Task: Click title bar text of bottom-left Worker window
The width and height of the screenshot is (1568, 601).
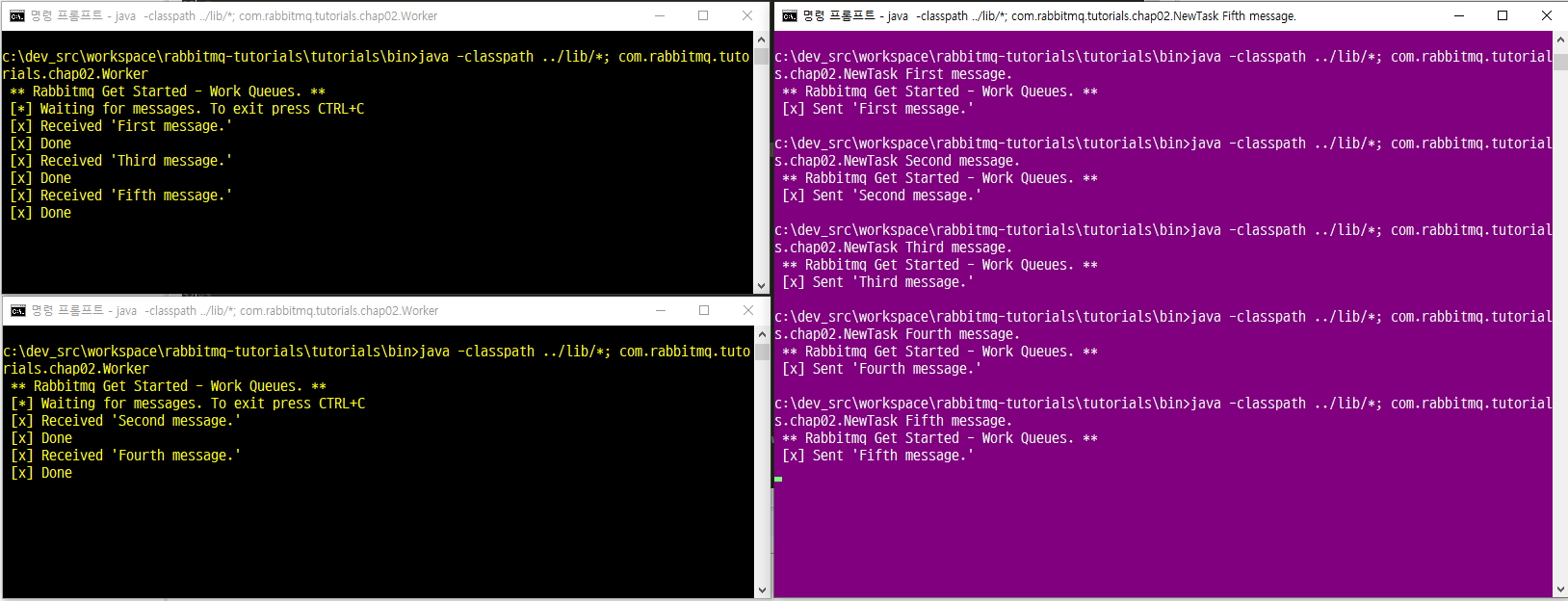Action: [x=234, y=310]
